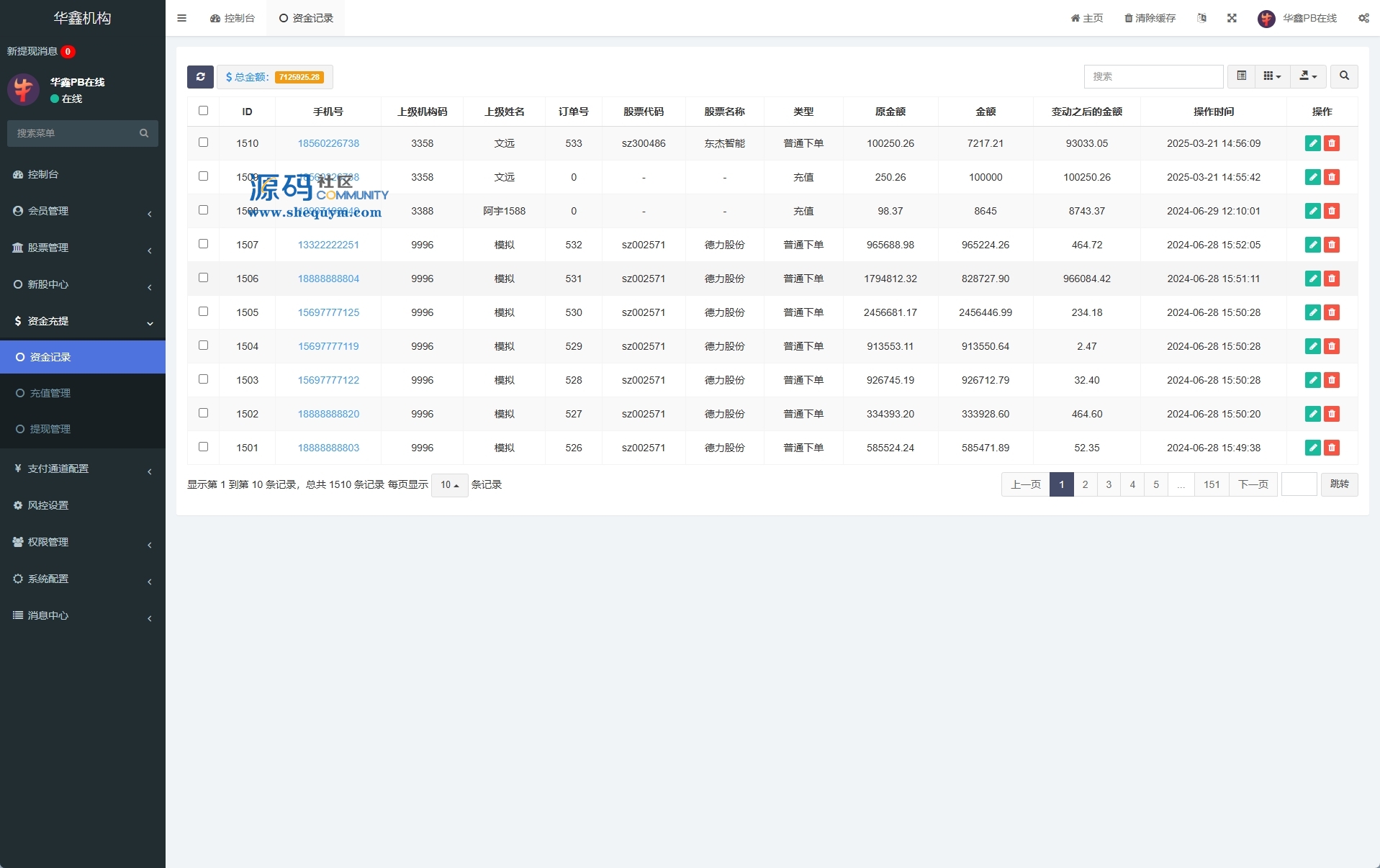Click phone number link 18560226738
This screenshot has width=1380, height=868.
click(x=328, y=143)
